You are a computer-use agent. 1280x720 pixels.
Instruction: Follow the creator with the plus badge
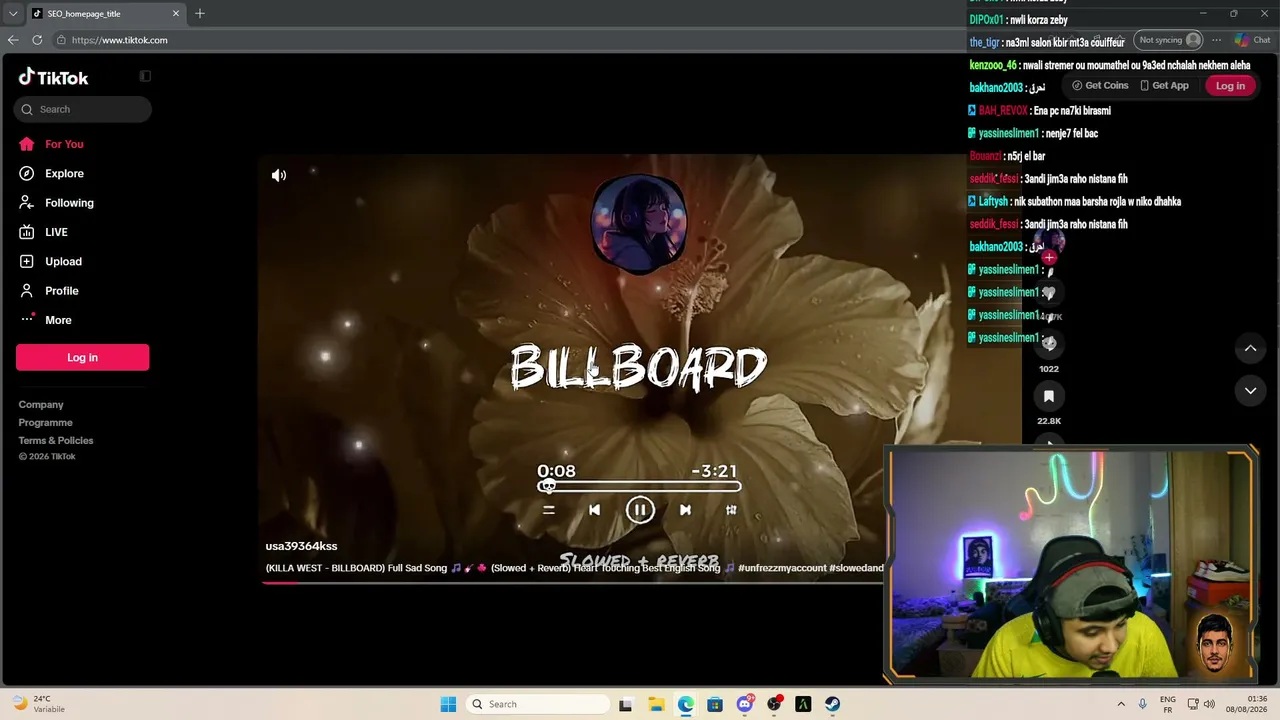[x=1049, y=257]
